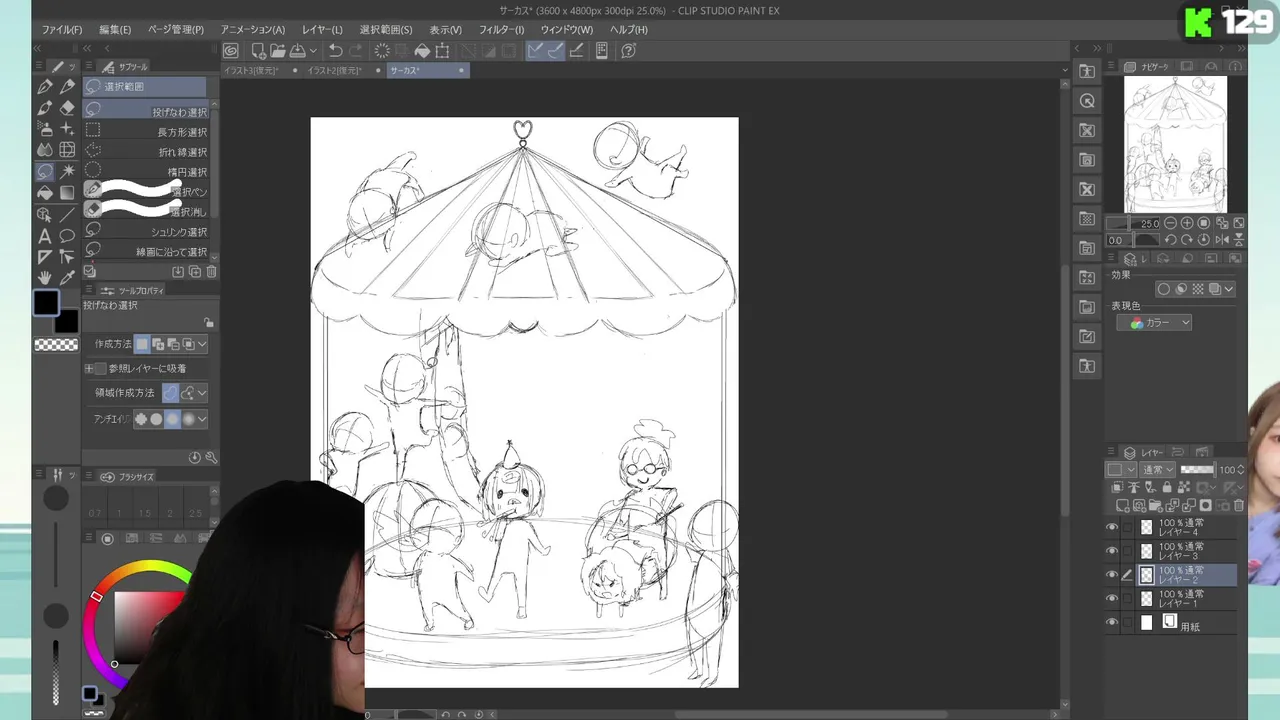Collapse left tool palette dock arrows
The height and width of the screenshot is (720, 1280).
(38, 49)
